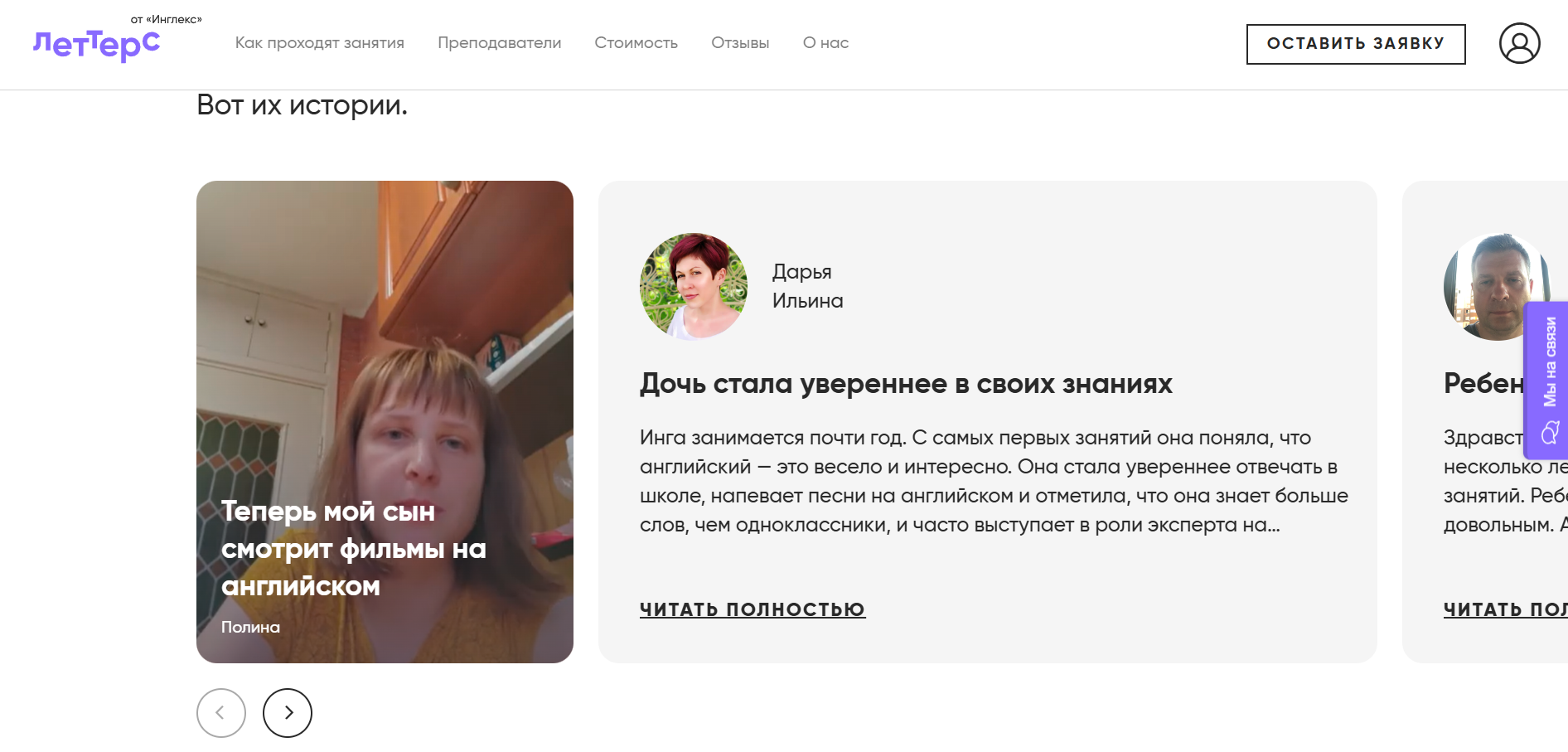The image size is (1568, 752).
Task: Go to 'Преподаватели' section
Action: point(500,43)
